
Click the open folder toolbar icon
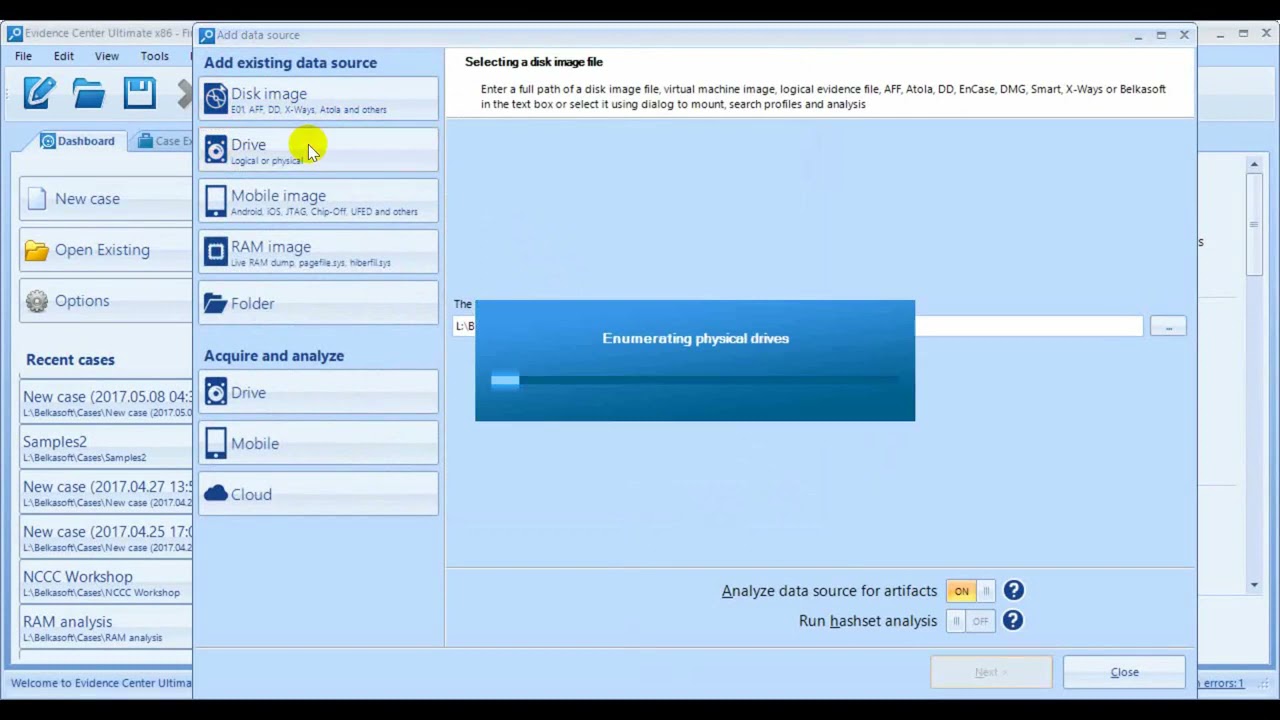[89, 93]
